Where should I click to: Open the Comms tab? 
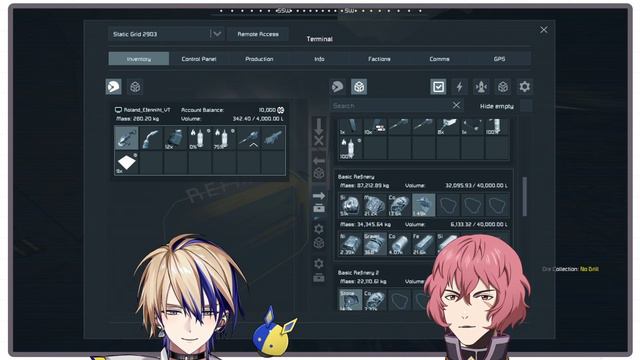(x=439, y=59)
